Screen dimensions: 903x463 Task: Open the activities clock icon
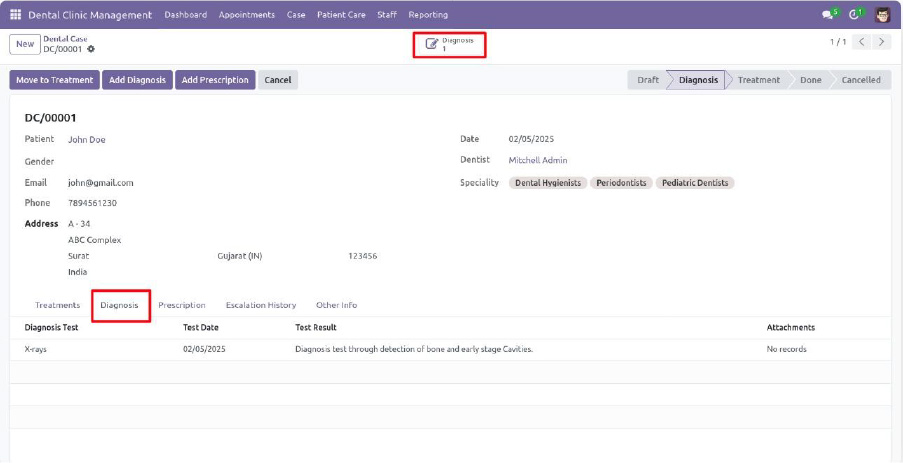(855, 15)
